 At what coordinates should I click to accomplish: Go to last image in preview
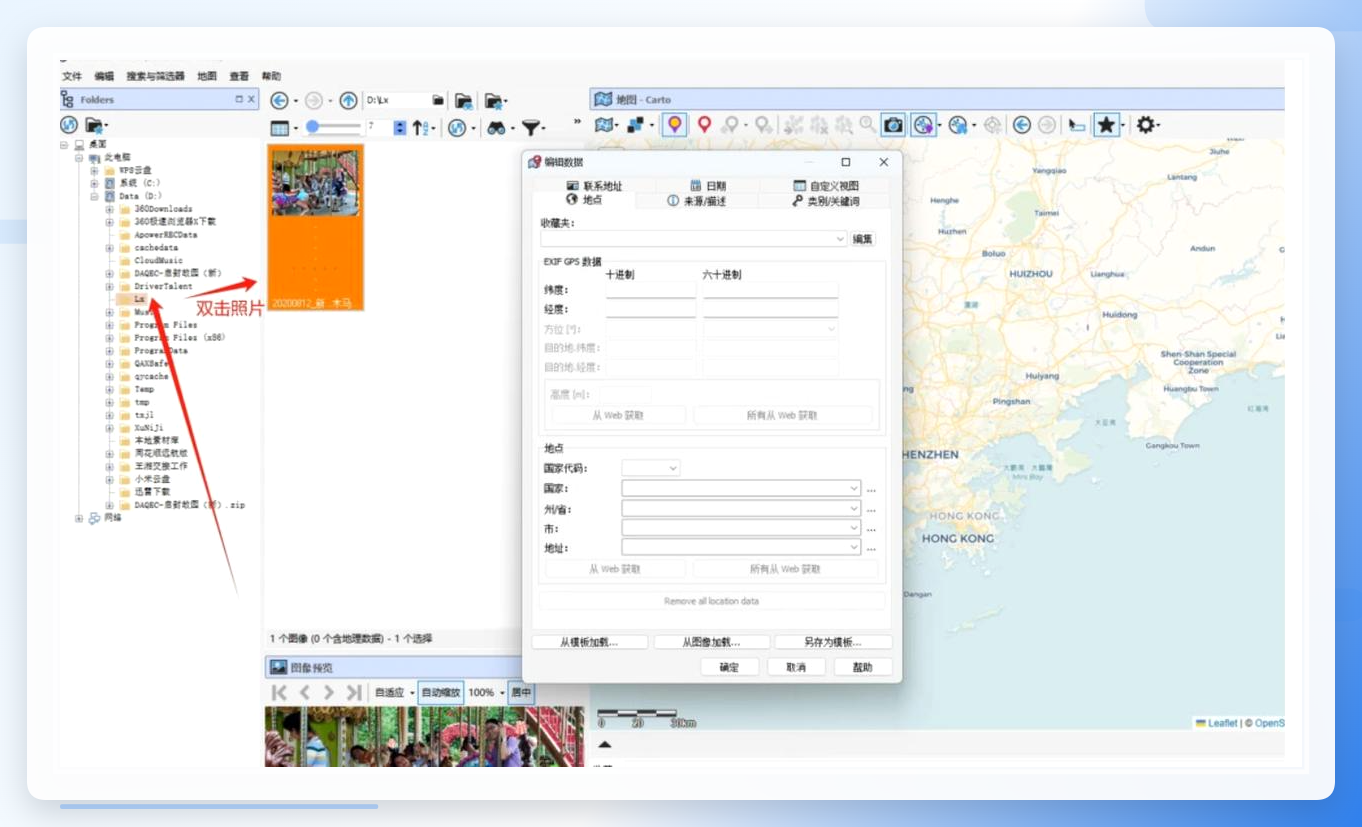[353, 692]
